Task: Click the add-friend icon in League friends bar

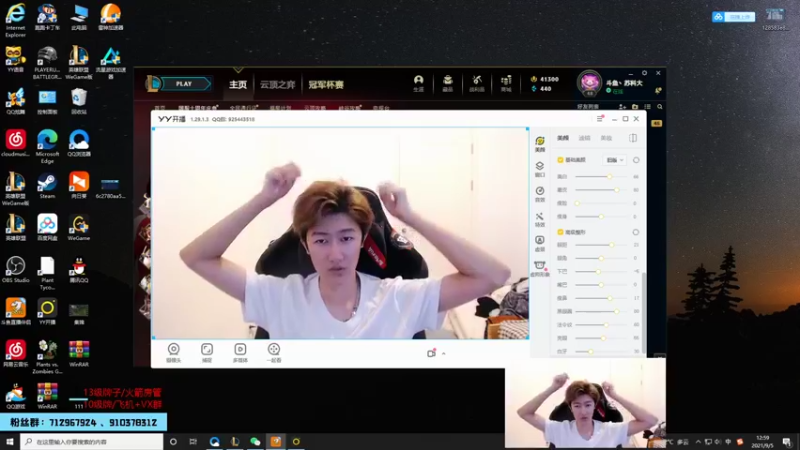Action: click(622, 107)
